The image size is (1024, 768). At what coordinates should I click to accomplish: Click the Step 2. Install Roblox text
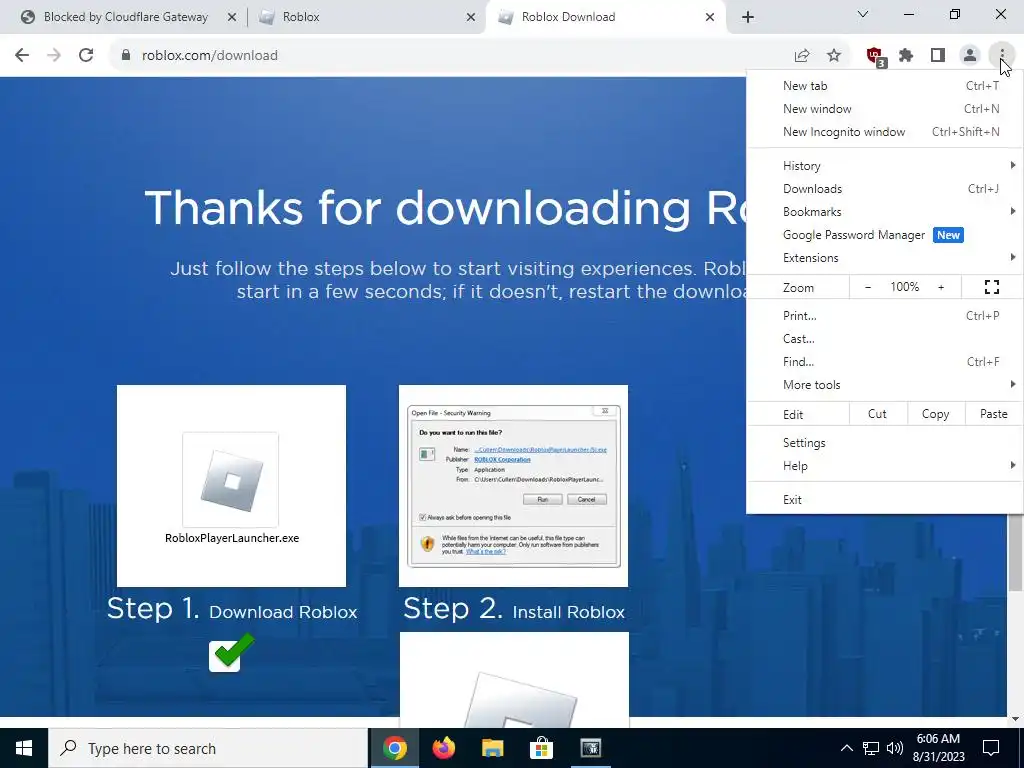tap(513, 609)
